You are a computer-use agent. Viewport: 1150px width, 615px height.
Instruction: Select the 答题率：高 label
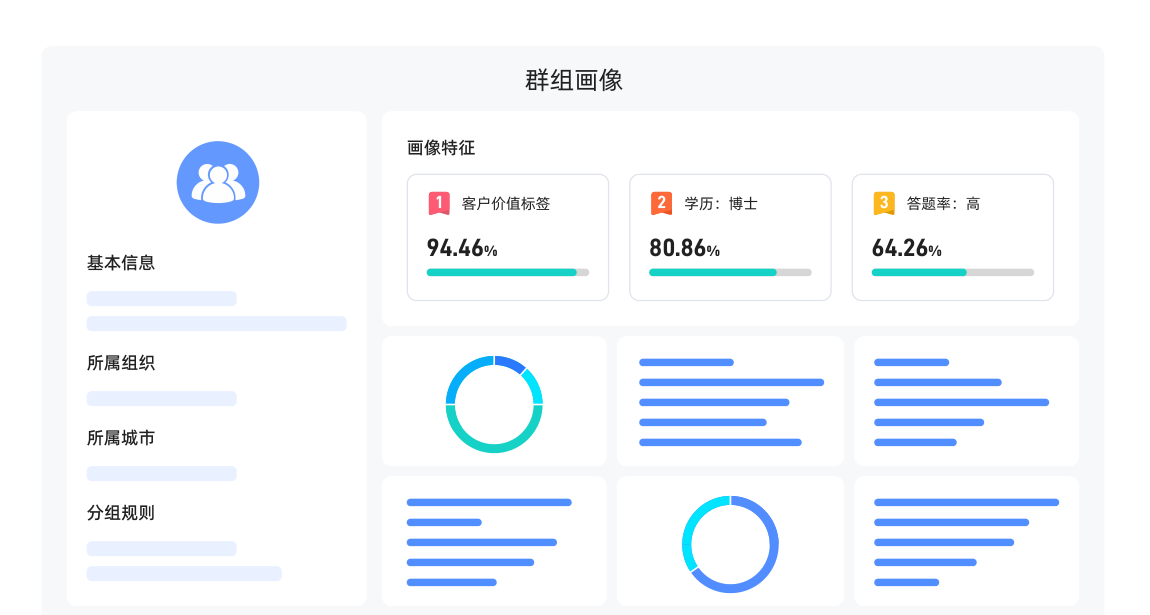943,204
